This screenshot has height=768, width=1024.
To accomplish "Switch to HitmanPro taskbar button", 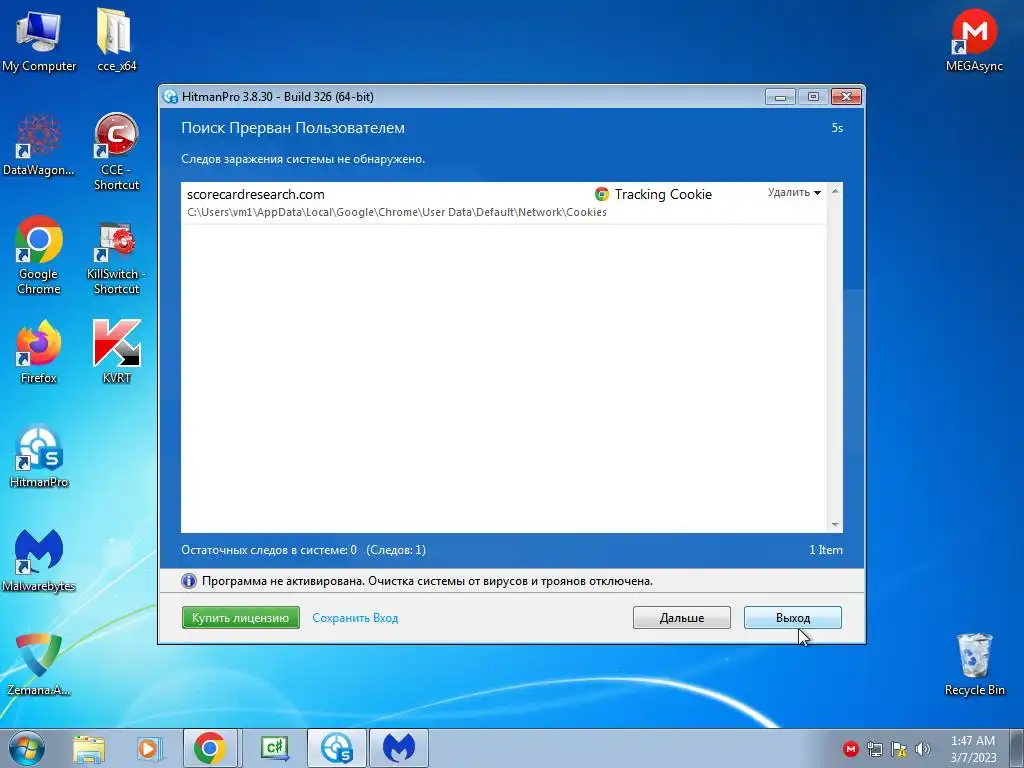I will [x=337, y=748].
